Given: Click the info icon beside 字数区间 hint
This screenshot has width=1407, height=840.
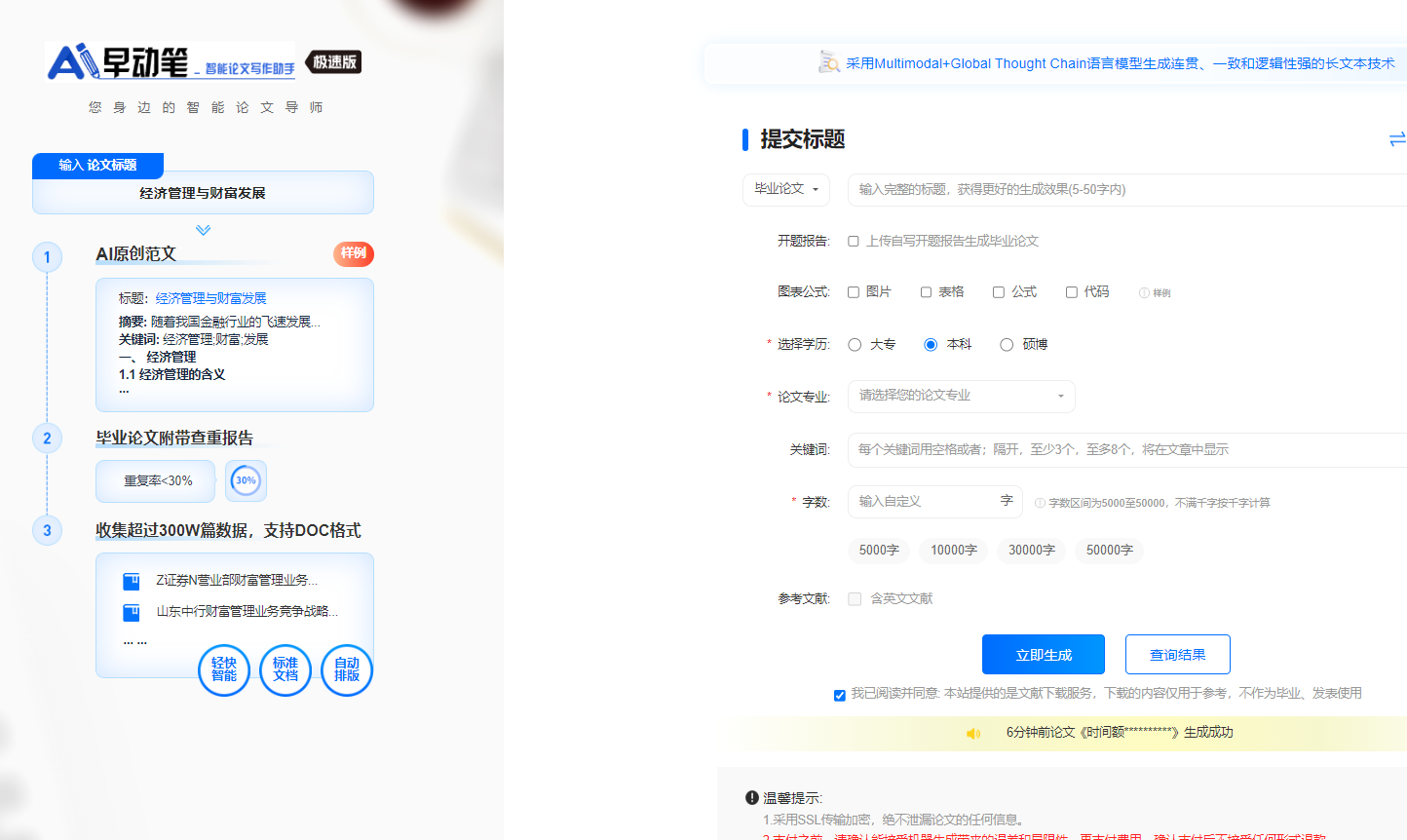Looking at the screenshot, I should (1040, 503).
